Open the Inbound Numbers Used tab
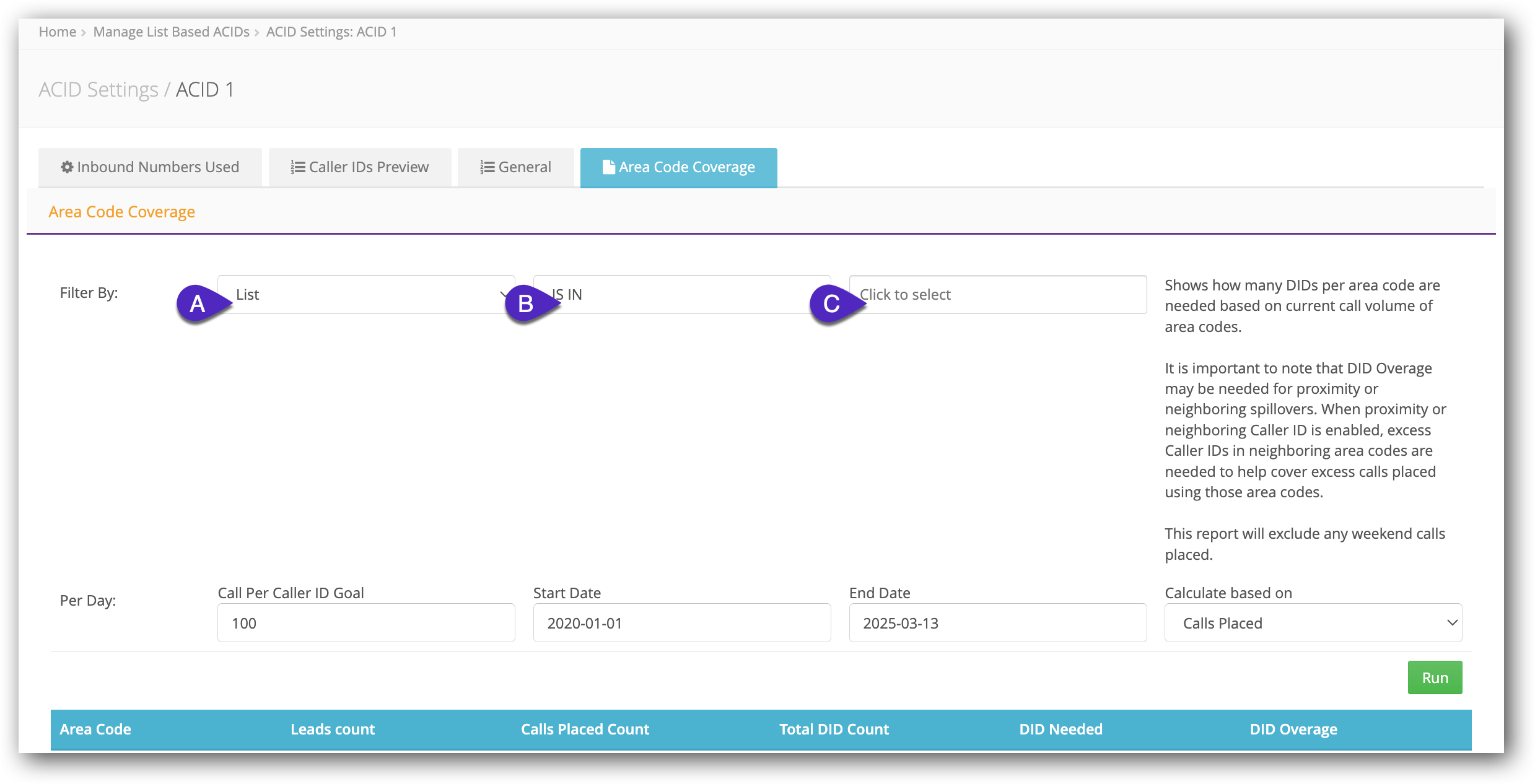 pyautogui.click(x=150, y=167)
